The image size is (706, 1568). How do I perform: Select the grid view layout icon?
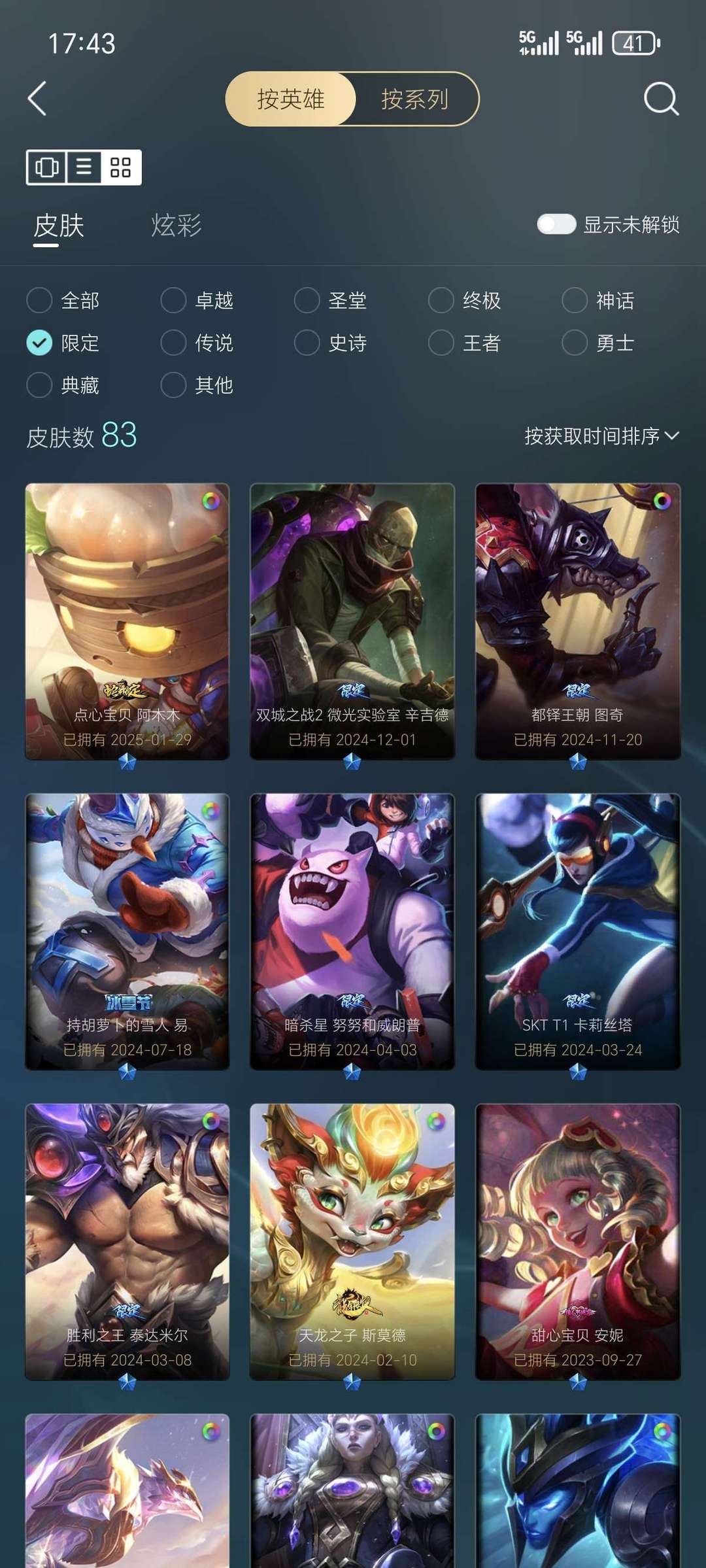coord(121,167)
